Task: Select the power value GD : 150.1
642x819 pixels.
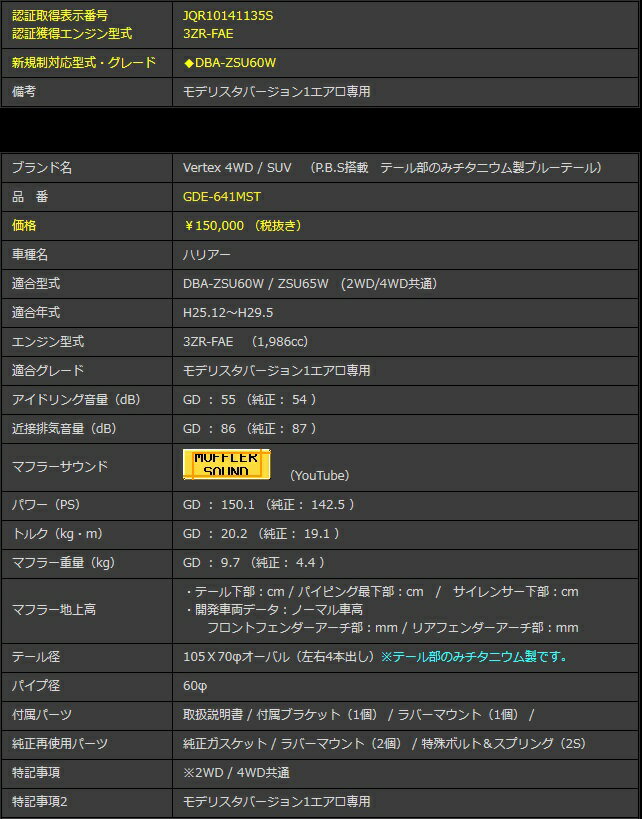Action: click(218, 505)
